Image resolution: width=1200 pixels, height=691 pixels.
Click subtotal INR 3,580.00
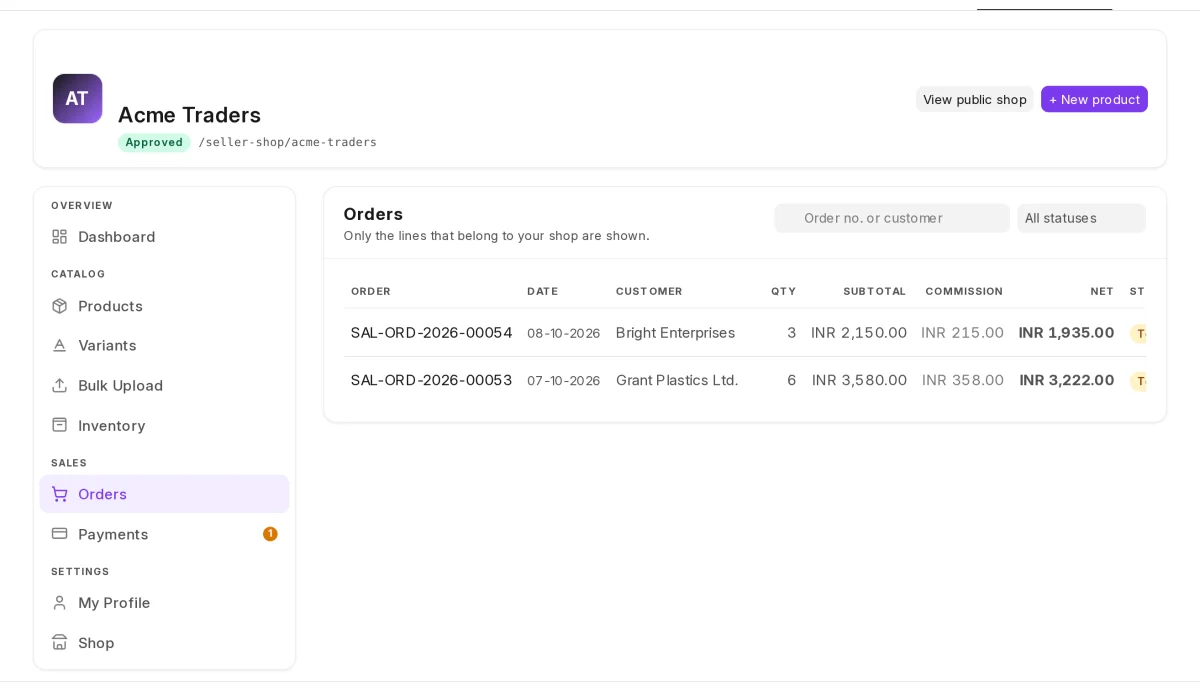[x=859, y=380]
